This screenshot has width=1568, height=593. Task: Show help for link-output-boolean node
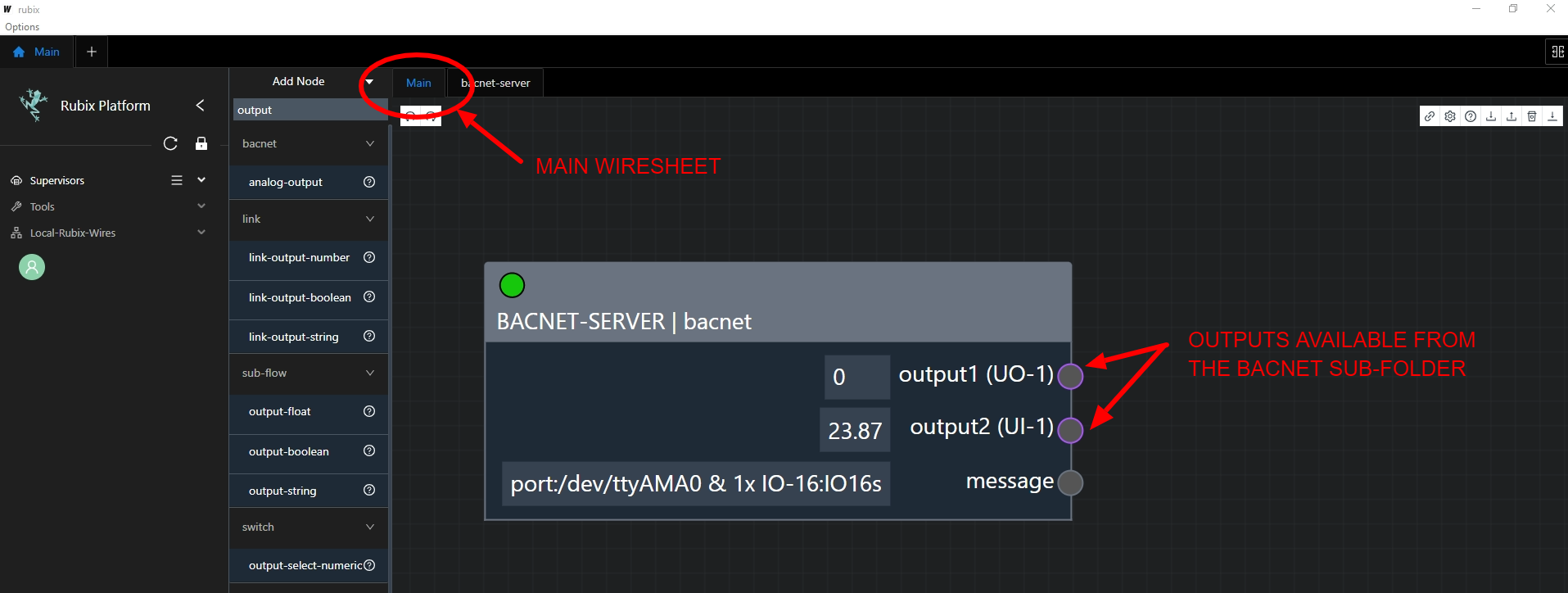click(x=369, y=296)
